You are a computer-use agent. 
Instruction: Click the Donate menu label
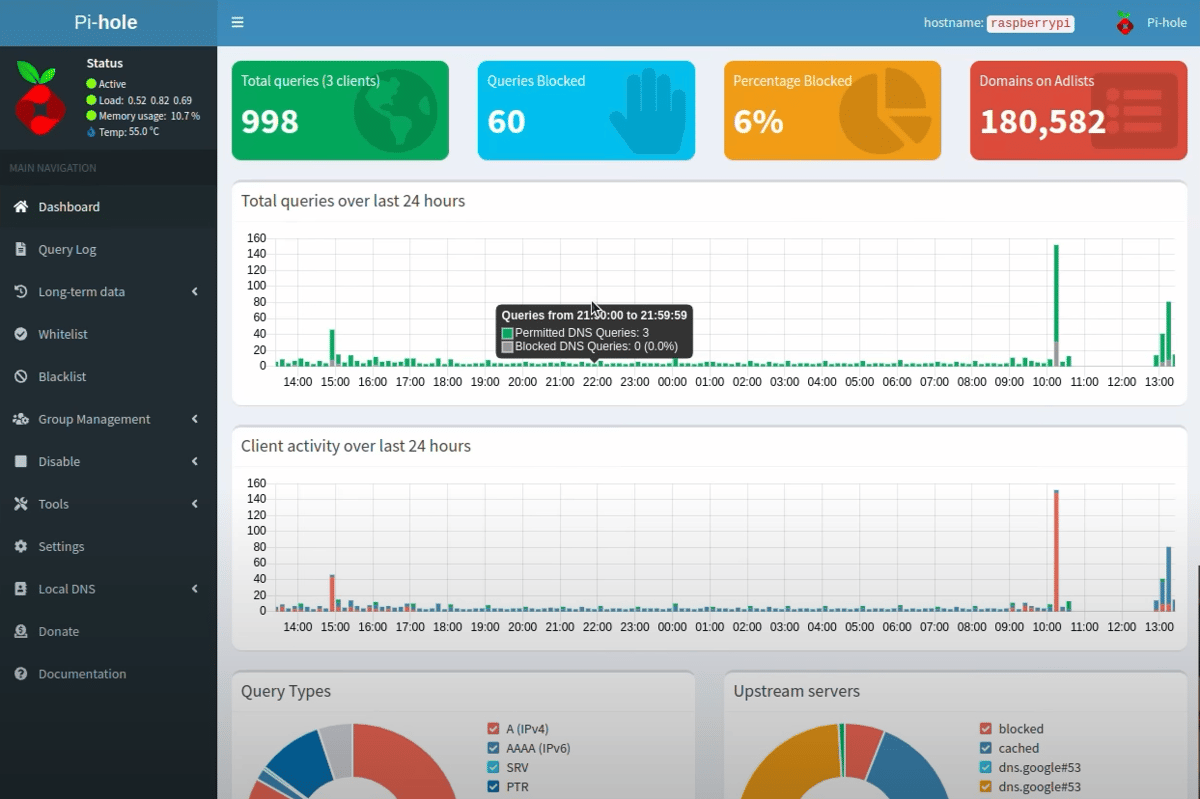coord(58,632)
